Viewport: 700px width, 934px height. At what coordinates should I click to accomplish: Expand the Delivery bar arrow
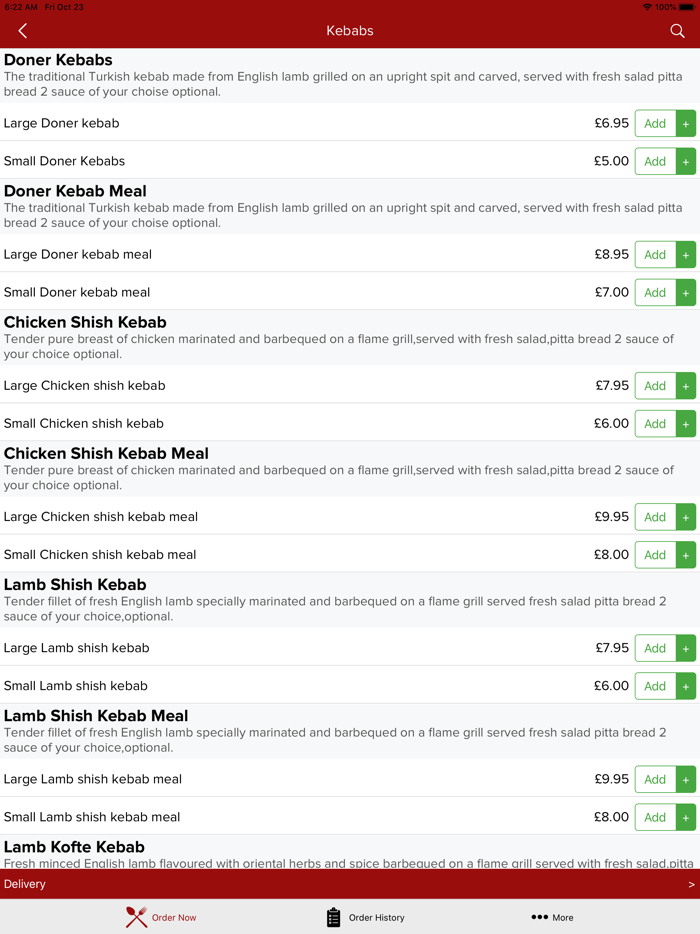click(691, 884)
